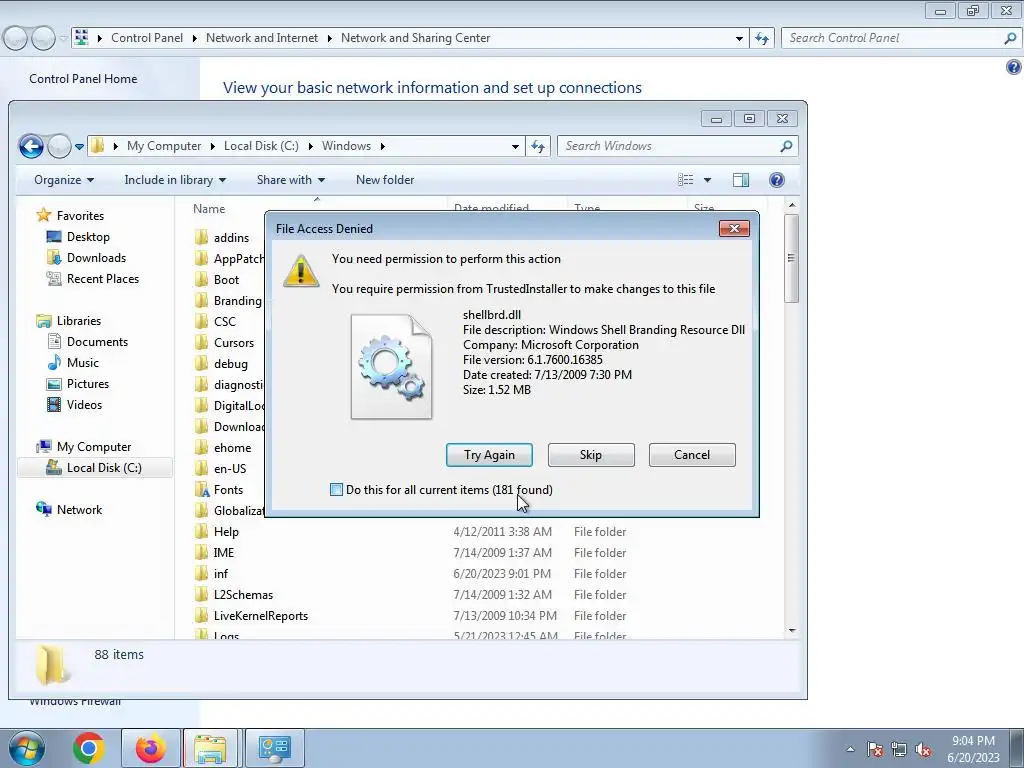This screenshot has height=768, width=1024.
Task: Click 'Network and Internet' breadcrumb in Control Panel
Action: pos(262,38)
